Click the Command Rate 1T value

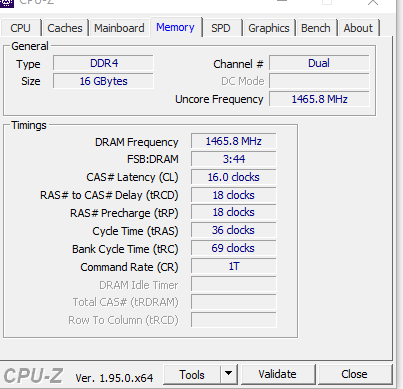tap(234, 267)
